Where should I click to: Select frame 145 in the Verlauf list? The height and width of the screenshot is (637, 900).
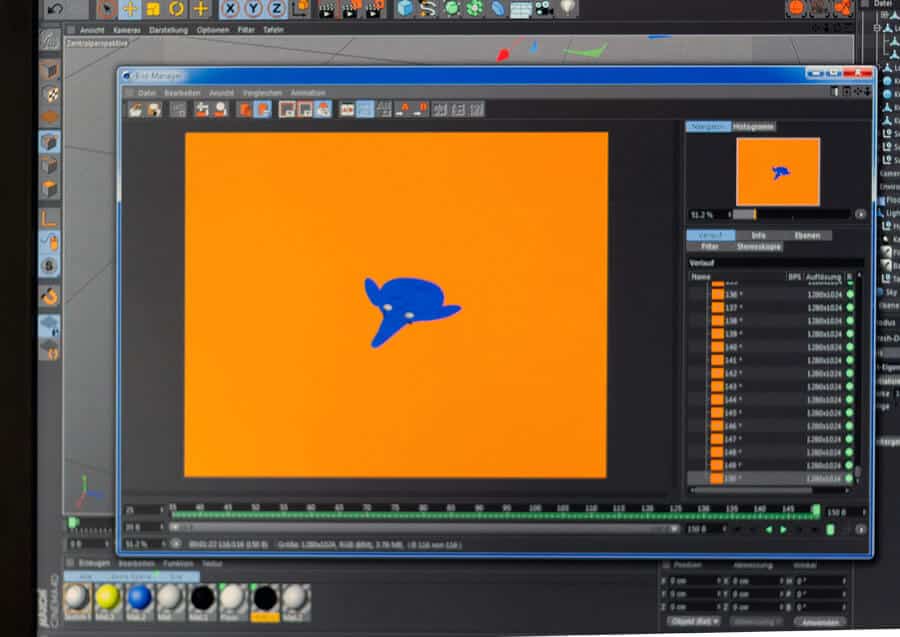click(x=771, y=413)
